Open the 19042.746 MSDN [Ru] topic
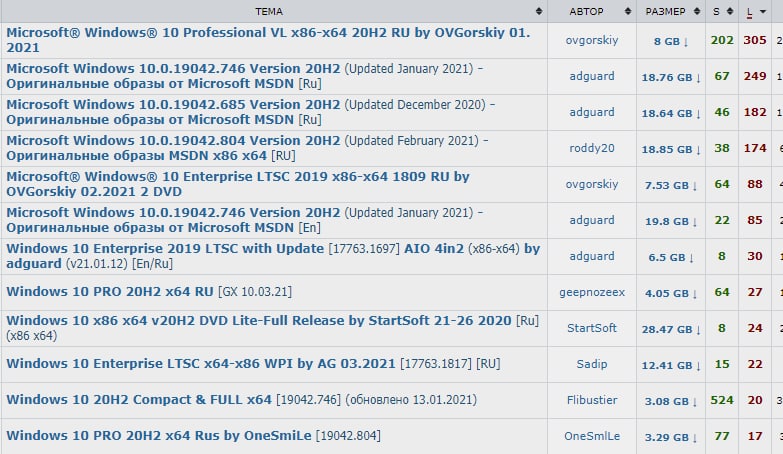This screenshot has height=454, width=783. tap(244, 76)
